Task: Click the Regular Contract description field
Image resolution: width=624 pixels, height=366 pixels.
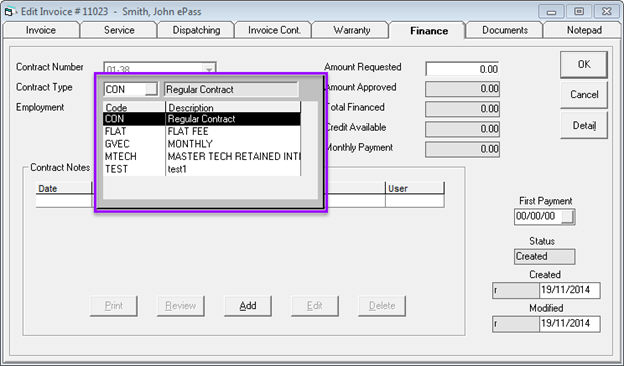Action: (x=231, y=90)
